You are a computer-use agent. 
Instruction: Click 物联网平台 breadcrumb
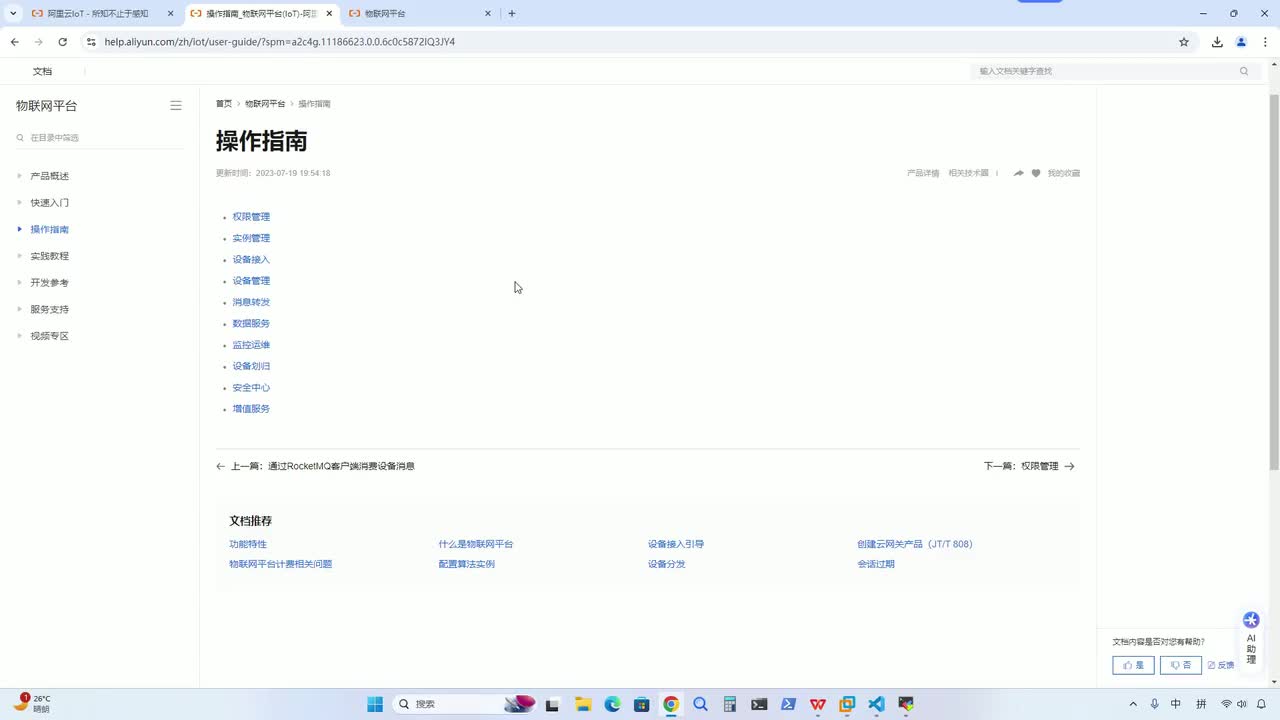tap(265, 104)
